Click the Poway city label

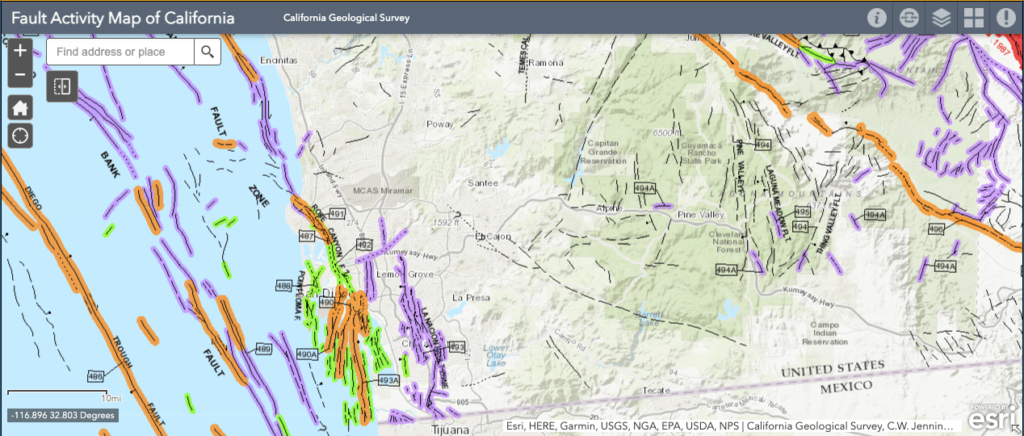pyautogui.click(x=439, y=123)
